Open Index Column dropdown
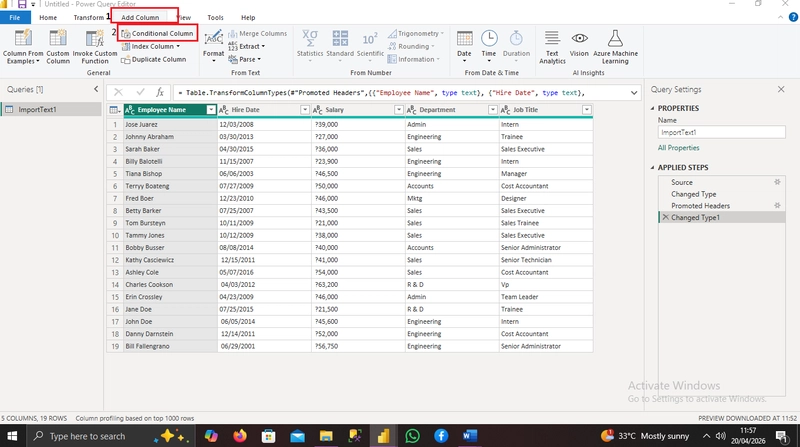Screen dimensions: 800x447 (x=151, y=46)
